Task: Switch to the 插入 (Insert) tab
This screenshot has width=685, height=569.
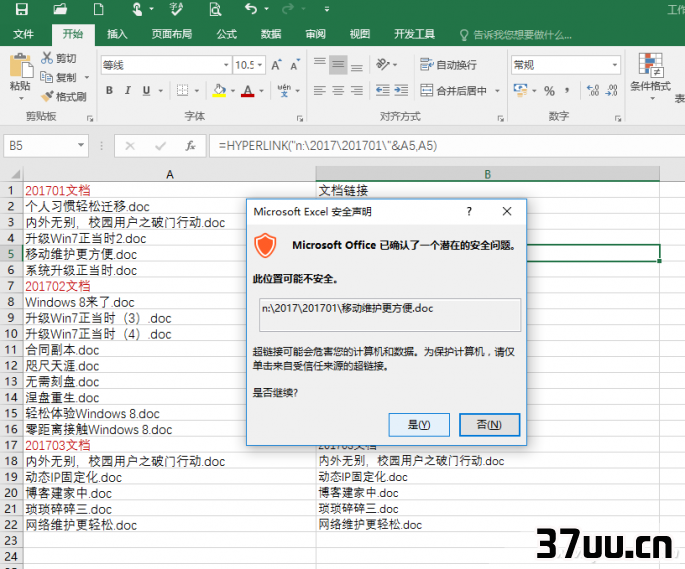Action: (117, 34)
